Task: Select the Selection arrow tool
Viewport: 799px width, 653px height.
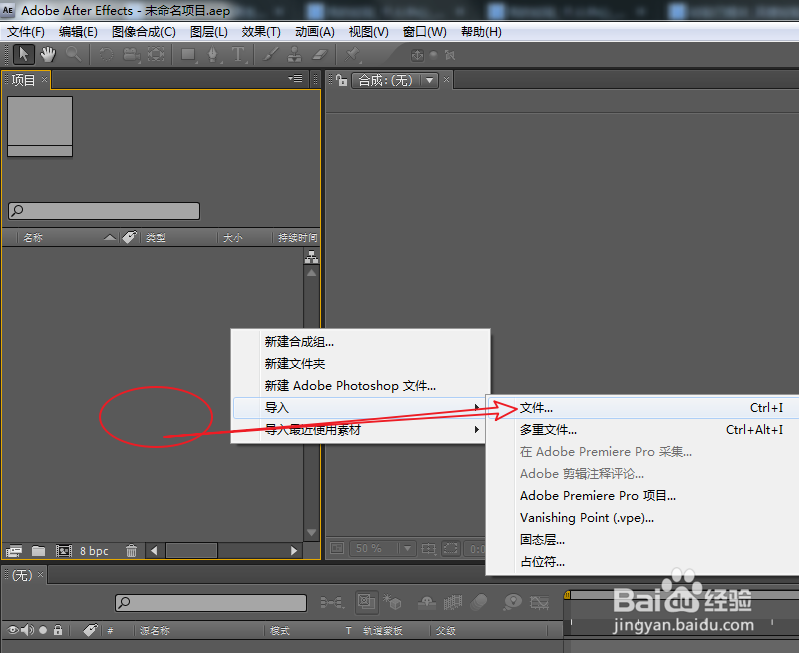Action: [23, 54]
